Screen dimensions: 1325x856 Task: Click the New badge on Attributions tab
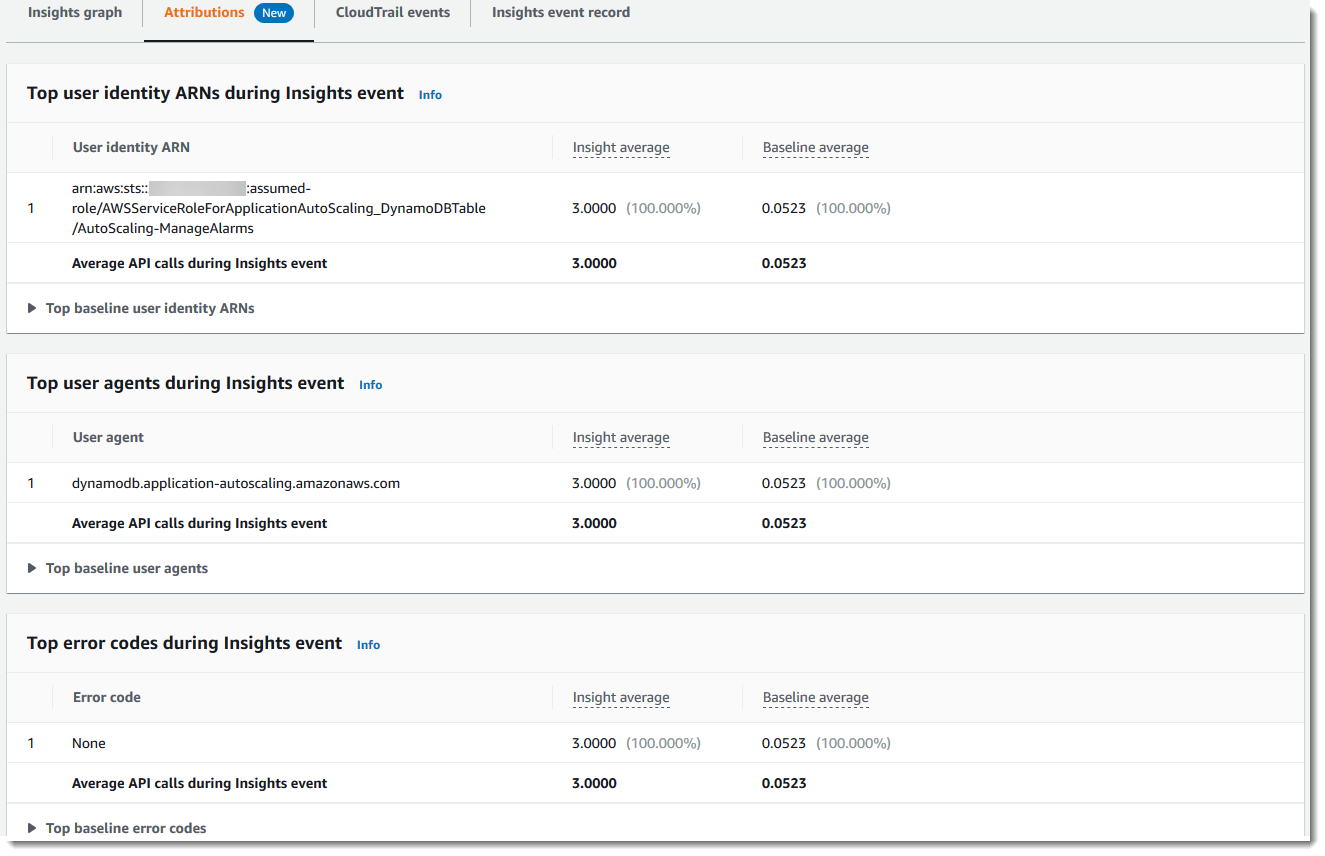(274, 13)
